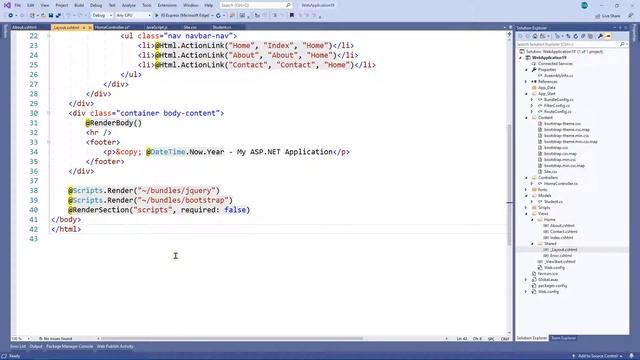Click the Collapse All icon in Solution Explorer

tap(583, 36)
